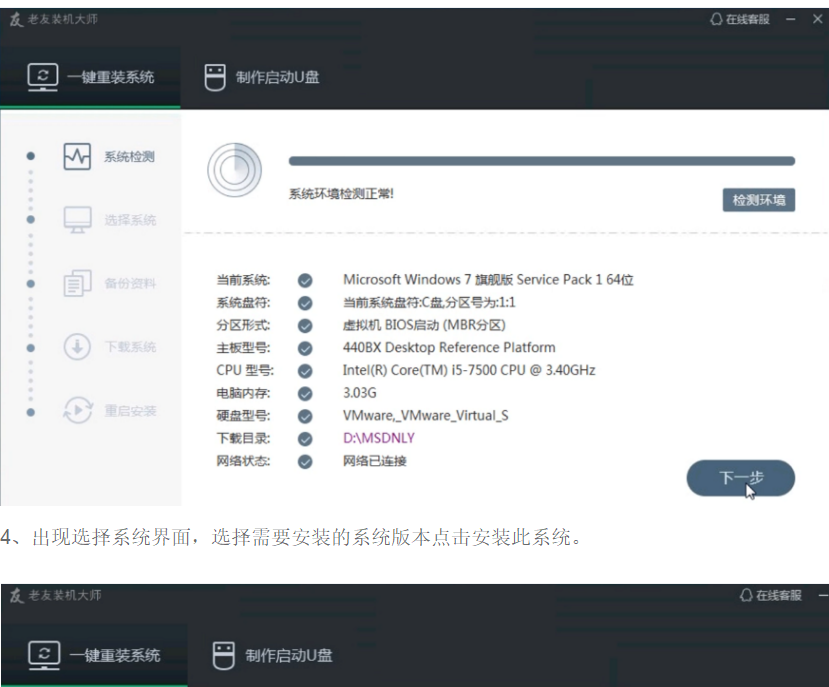This screenshot has height=687, width=829.
Task: Click the 下一步 button
Action: tap(741, 478)
